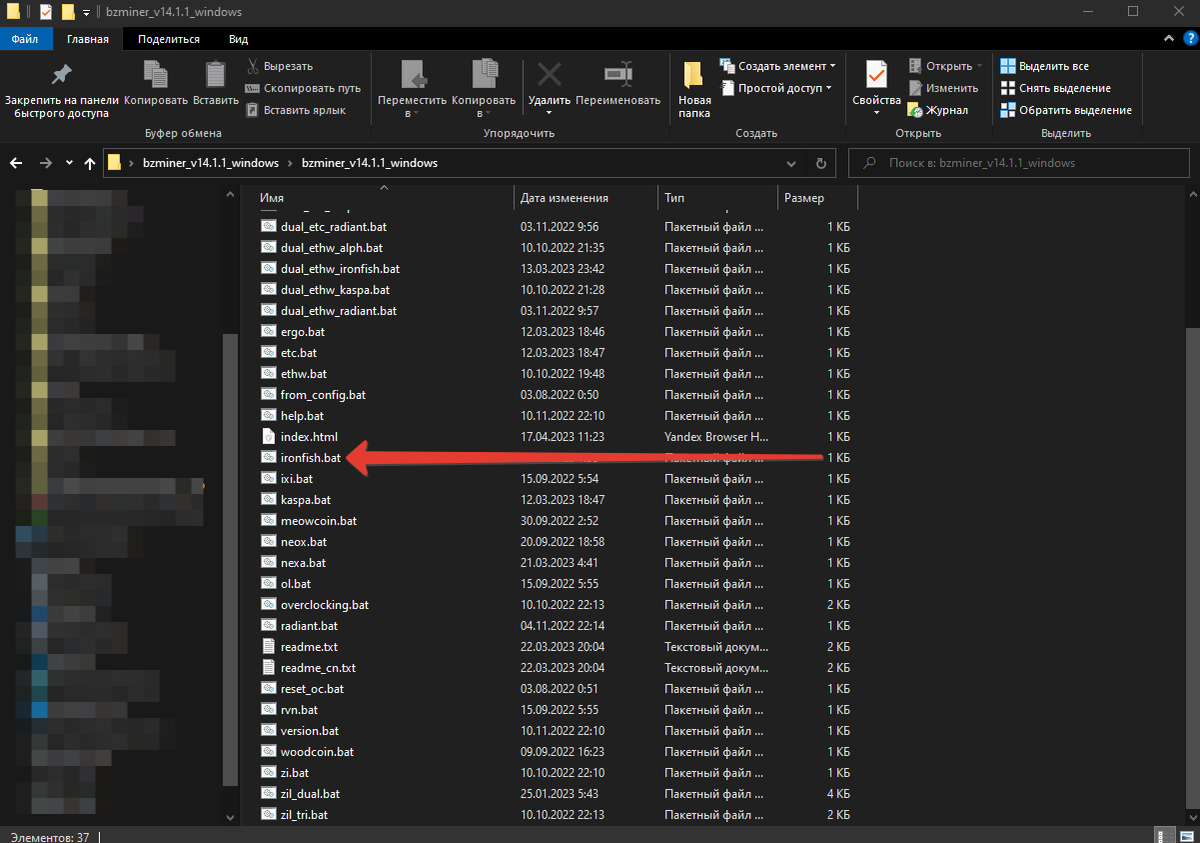Click Скопировать путь command

click(x=303, y=88)
